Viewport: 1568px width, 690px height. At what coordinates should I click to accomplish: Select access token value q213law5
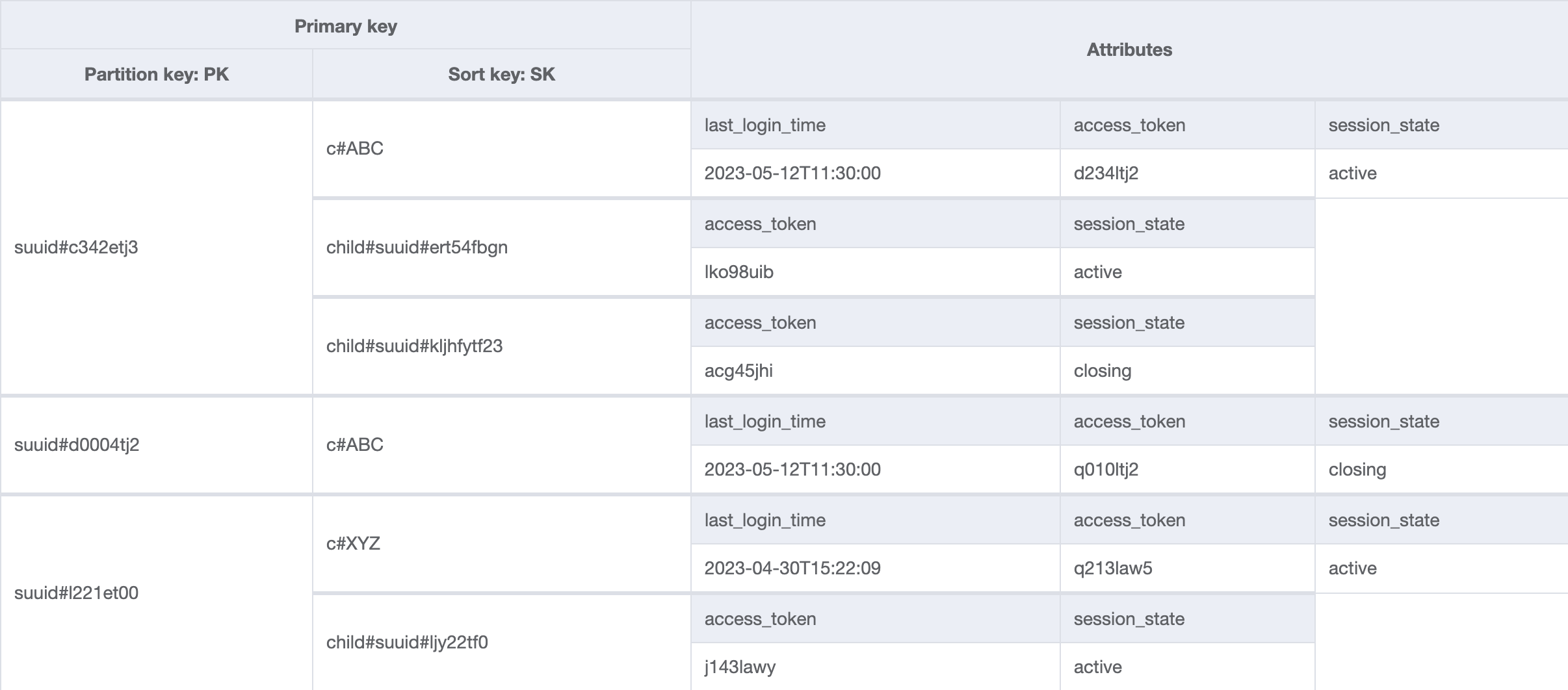click(1112, 569)
